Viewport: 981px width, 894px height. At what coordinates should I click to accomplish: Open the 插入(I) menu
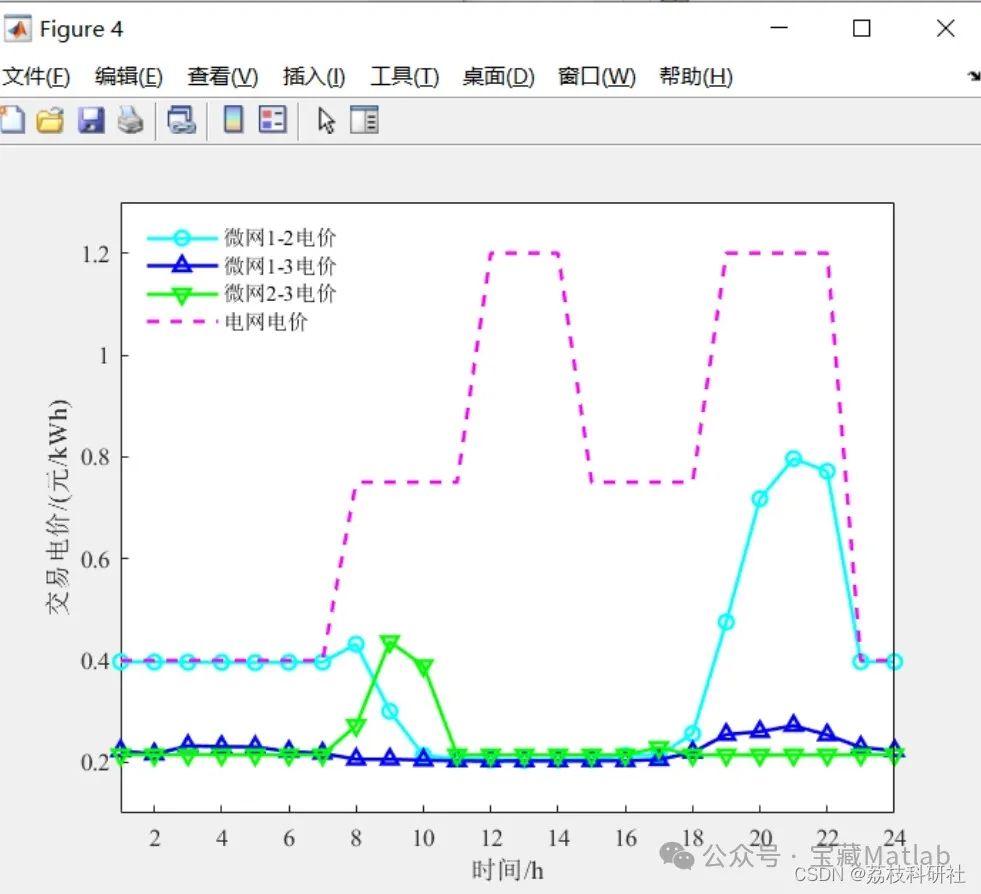[312, 75]
